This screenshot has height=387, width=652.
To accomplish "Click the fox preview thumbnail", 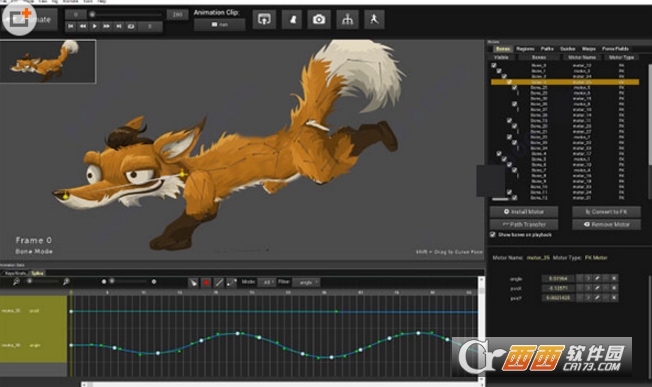I will click(48, 61).
